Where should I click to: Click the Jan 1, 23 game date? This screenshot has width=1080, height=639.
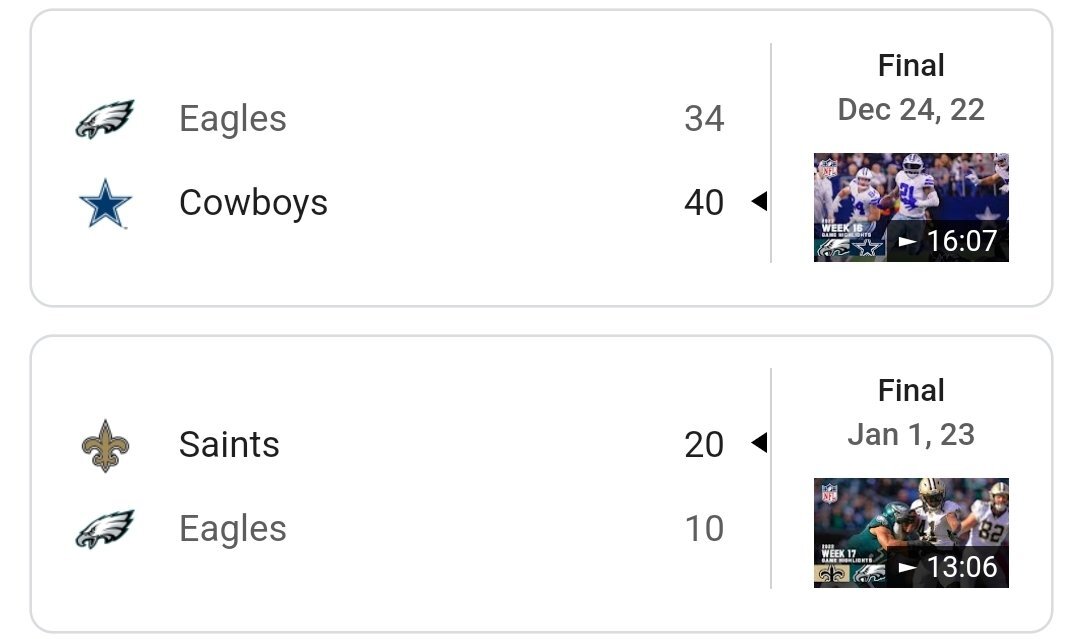(911, 434)
